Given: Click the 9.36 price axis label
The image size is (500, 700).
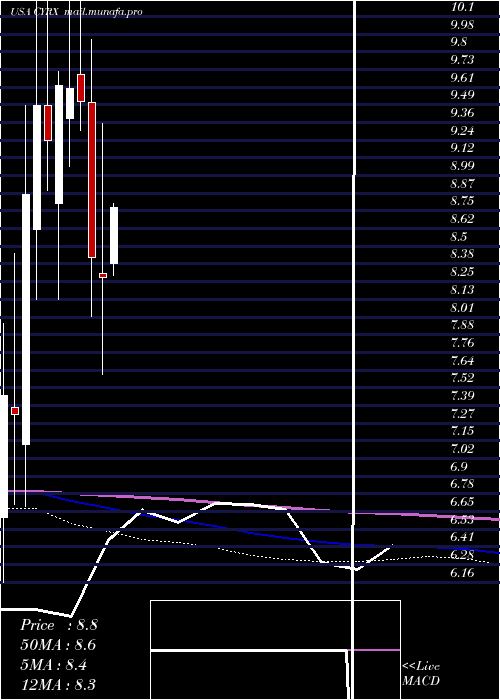Looking at the screenshot, I should [462, 112].
